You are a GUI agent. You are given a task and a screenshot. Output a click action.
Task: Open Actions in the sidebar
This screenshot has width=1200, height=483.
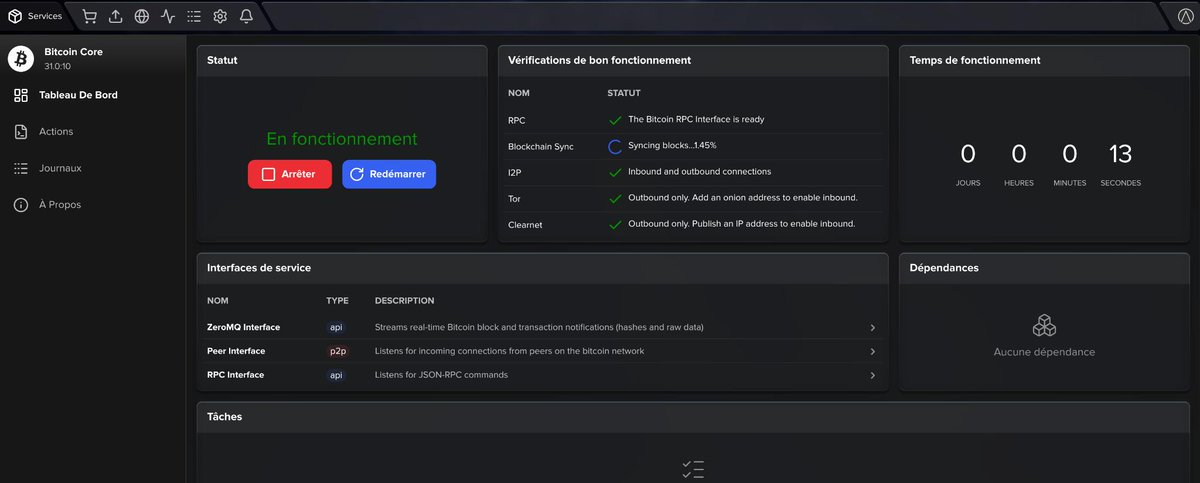(56, 132)
